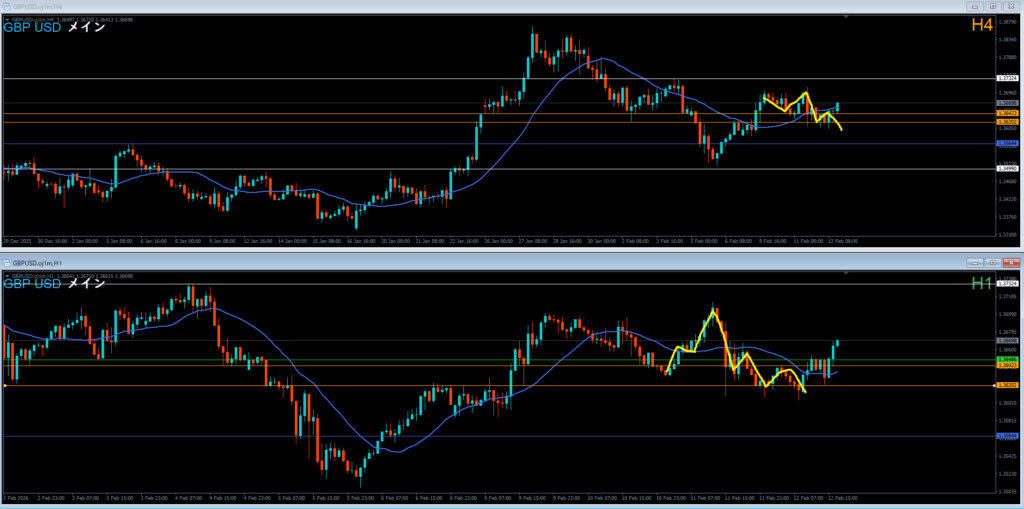Click 1.33300 on the H4 price scale
The image size is (1024, 509).
pyautogui.click(x=1007, y=234)
